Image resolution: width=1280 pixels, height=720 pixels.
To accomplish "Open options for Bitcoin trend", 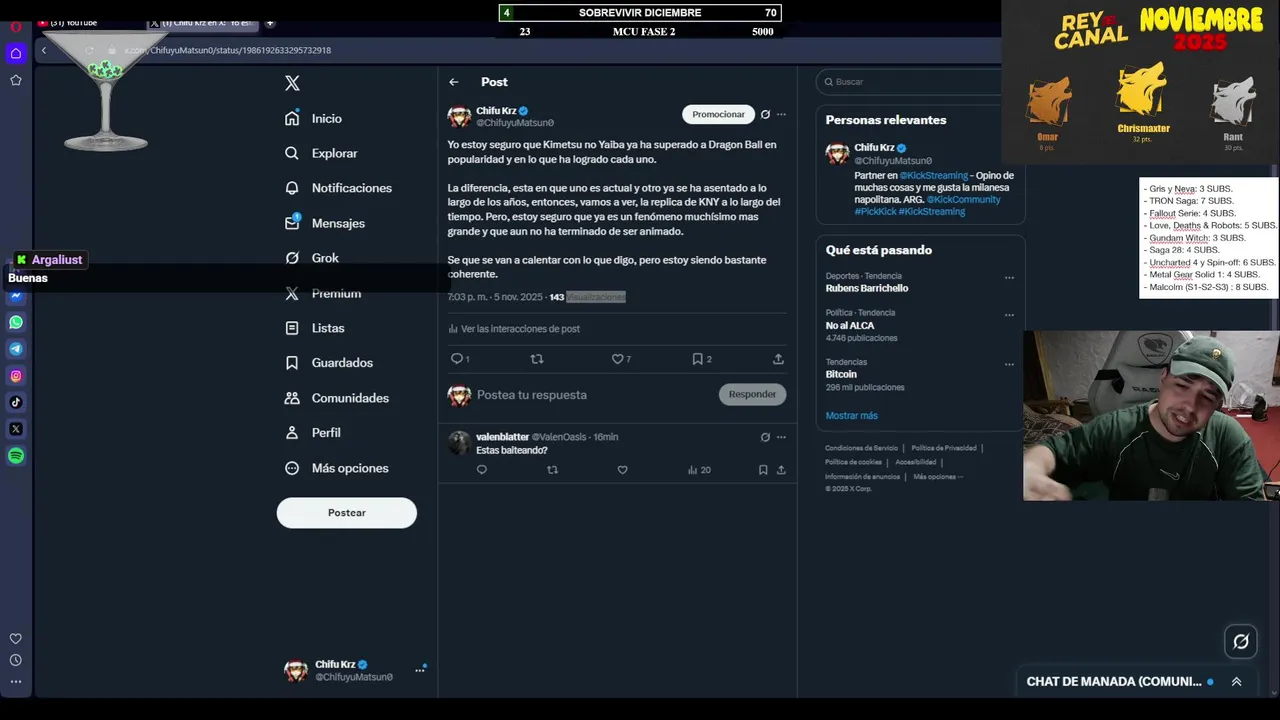I will pyautogui.click(x=1009, y=364).
